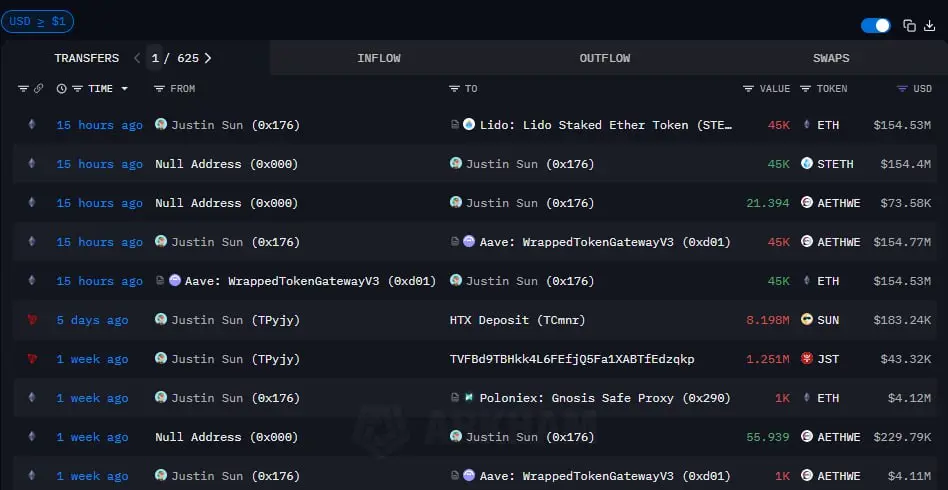This screenshot has width=948, height=490.
Task: Open the TO column filter icon
Action: pos(454,89)
